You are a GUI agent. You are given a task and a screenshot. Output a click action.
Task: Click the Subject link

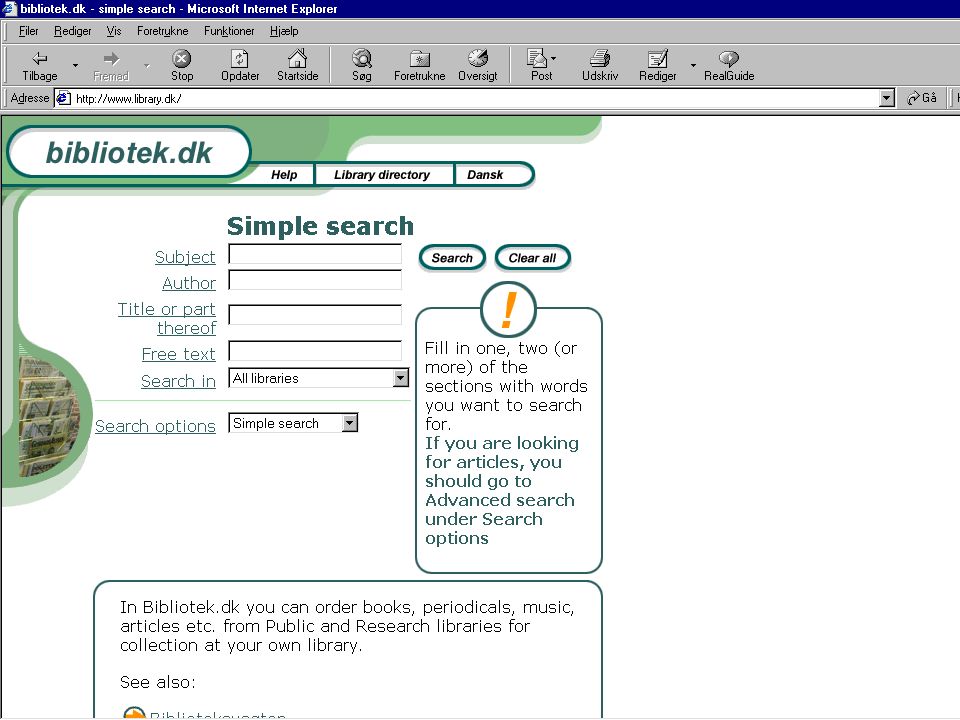pyautogui.click(x=185, y=257)
